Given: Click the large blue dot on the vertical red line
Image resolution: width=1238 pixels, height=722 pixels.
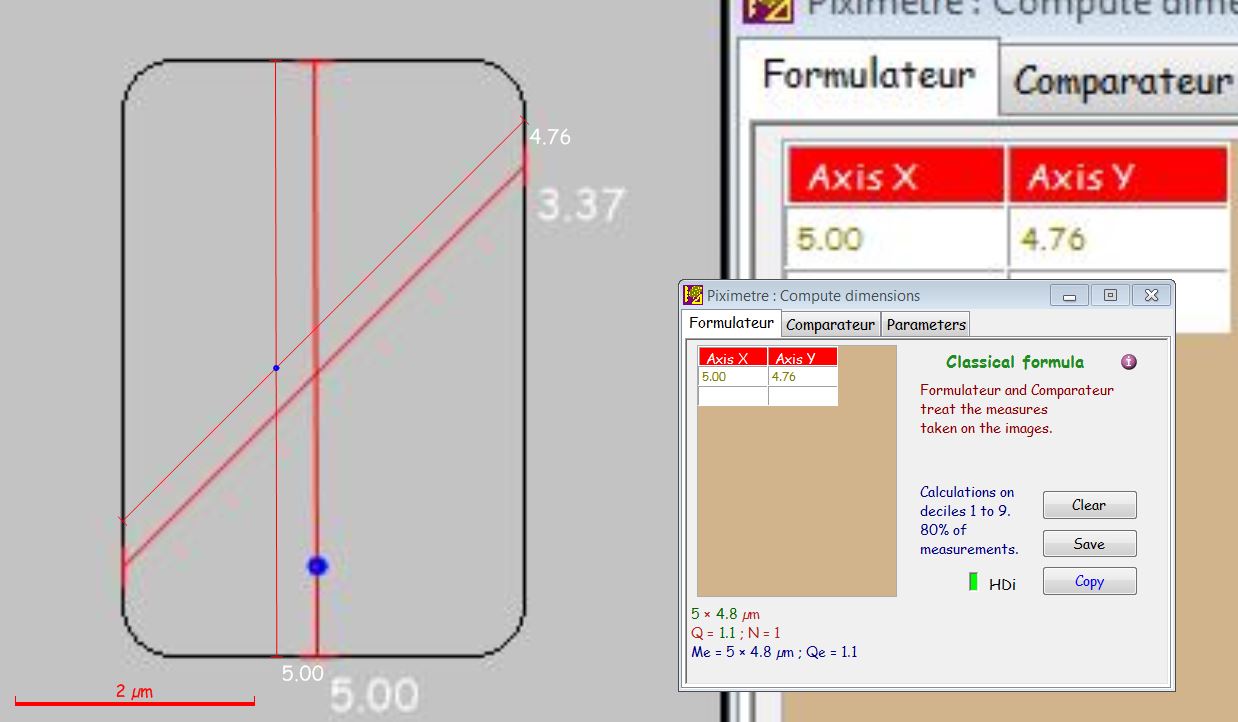Looking at the screenshot, I should coord(317,566).
